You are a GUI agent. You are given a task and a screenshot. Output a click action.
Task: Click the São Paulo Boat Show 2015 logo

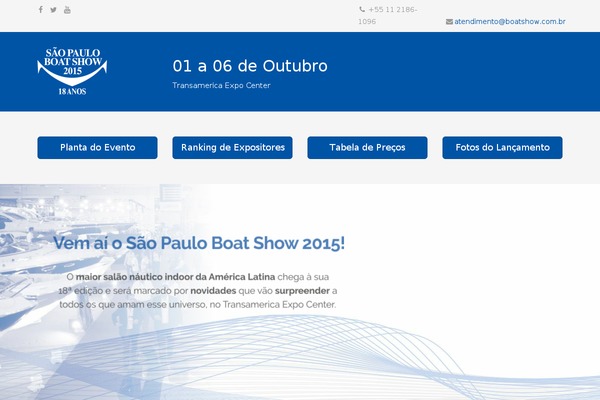click(72, 72)
